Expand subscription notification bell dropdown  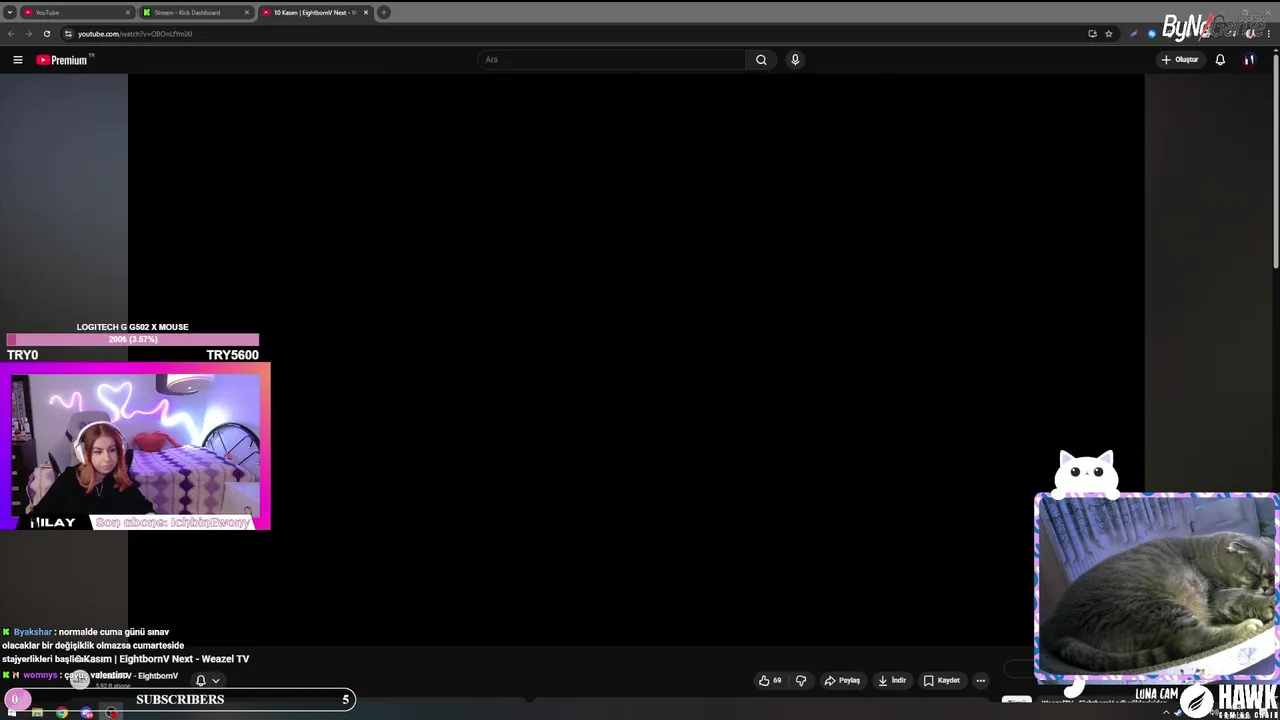[207, 681]
